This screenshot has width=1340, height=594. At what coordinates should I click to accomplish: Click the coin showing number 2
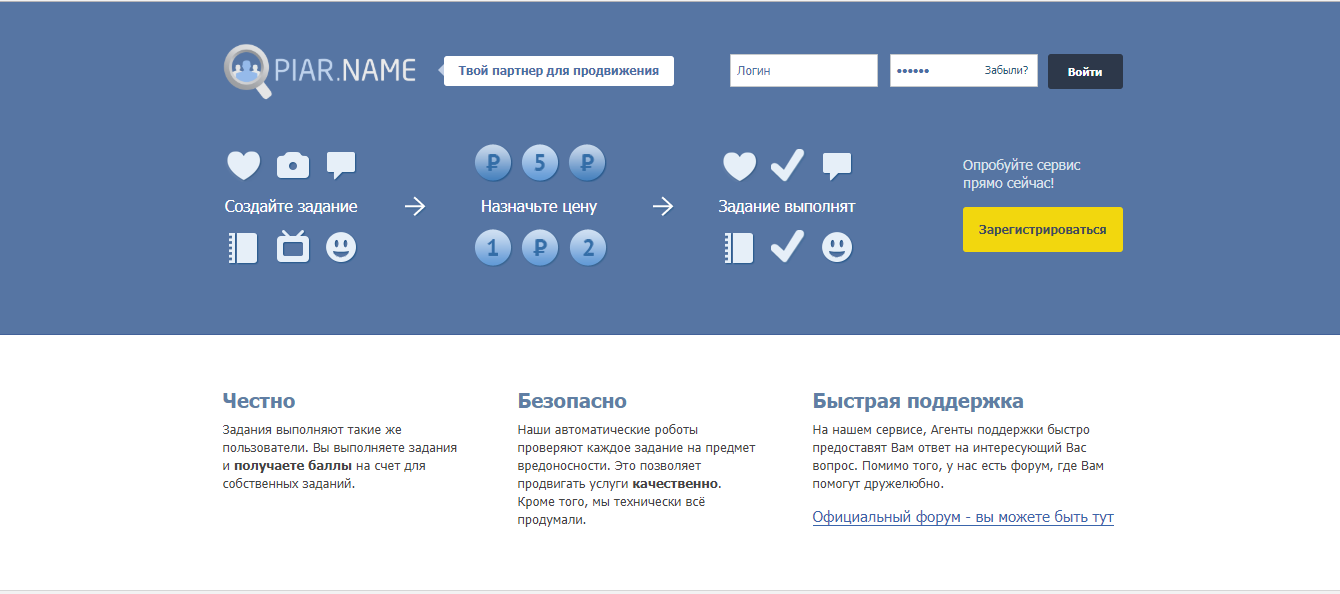pyautogui.click(x=588, y=247)
